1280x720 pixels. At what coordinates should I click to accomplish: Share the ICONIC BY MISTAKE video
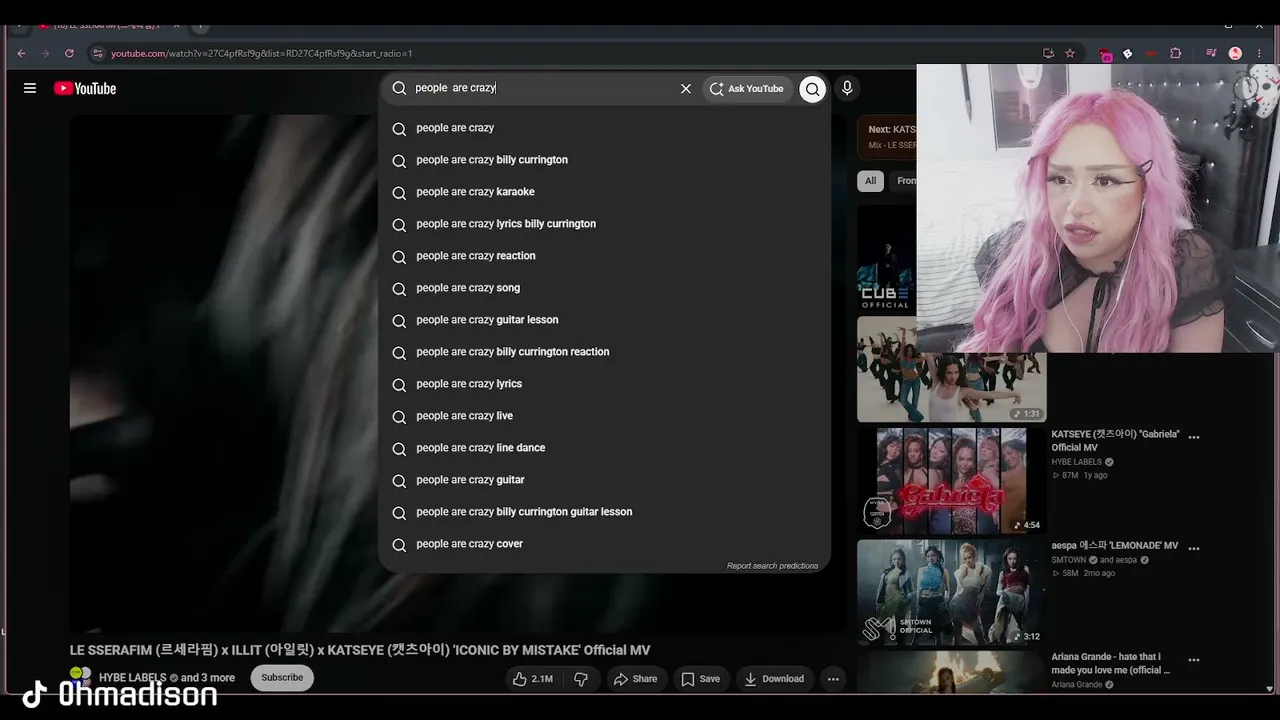pos(635,679)
